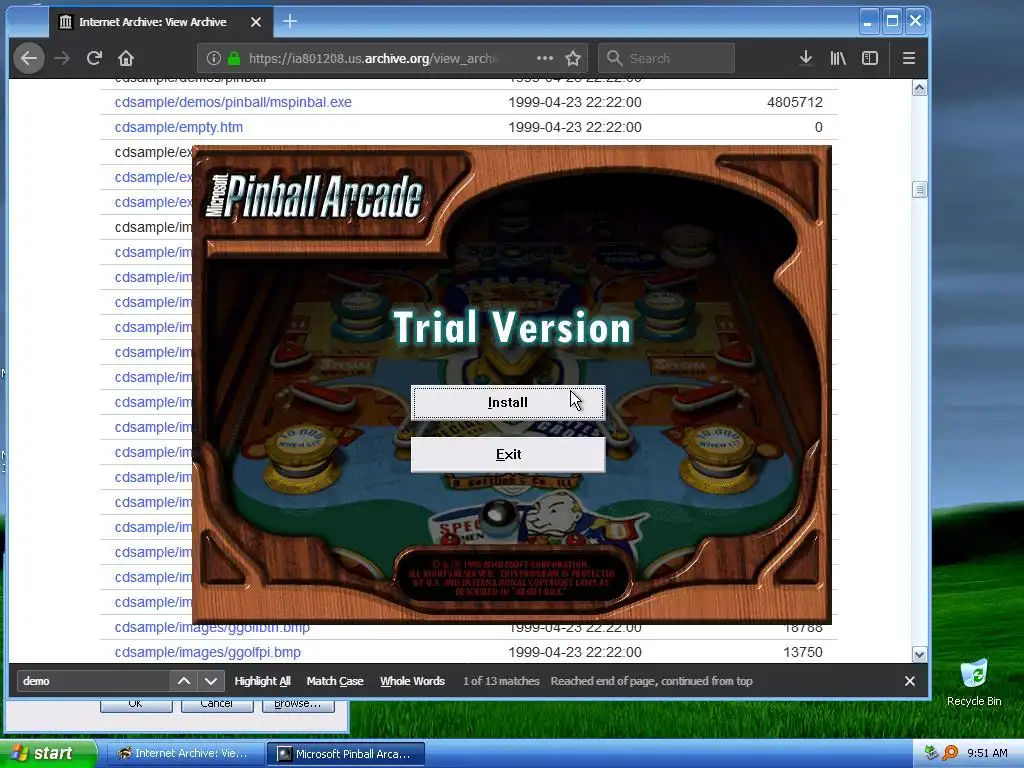This screenshot has height=768, width=1024.
Task: Close the find bar
Action: point(910,681)
